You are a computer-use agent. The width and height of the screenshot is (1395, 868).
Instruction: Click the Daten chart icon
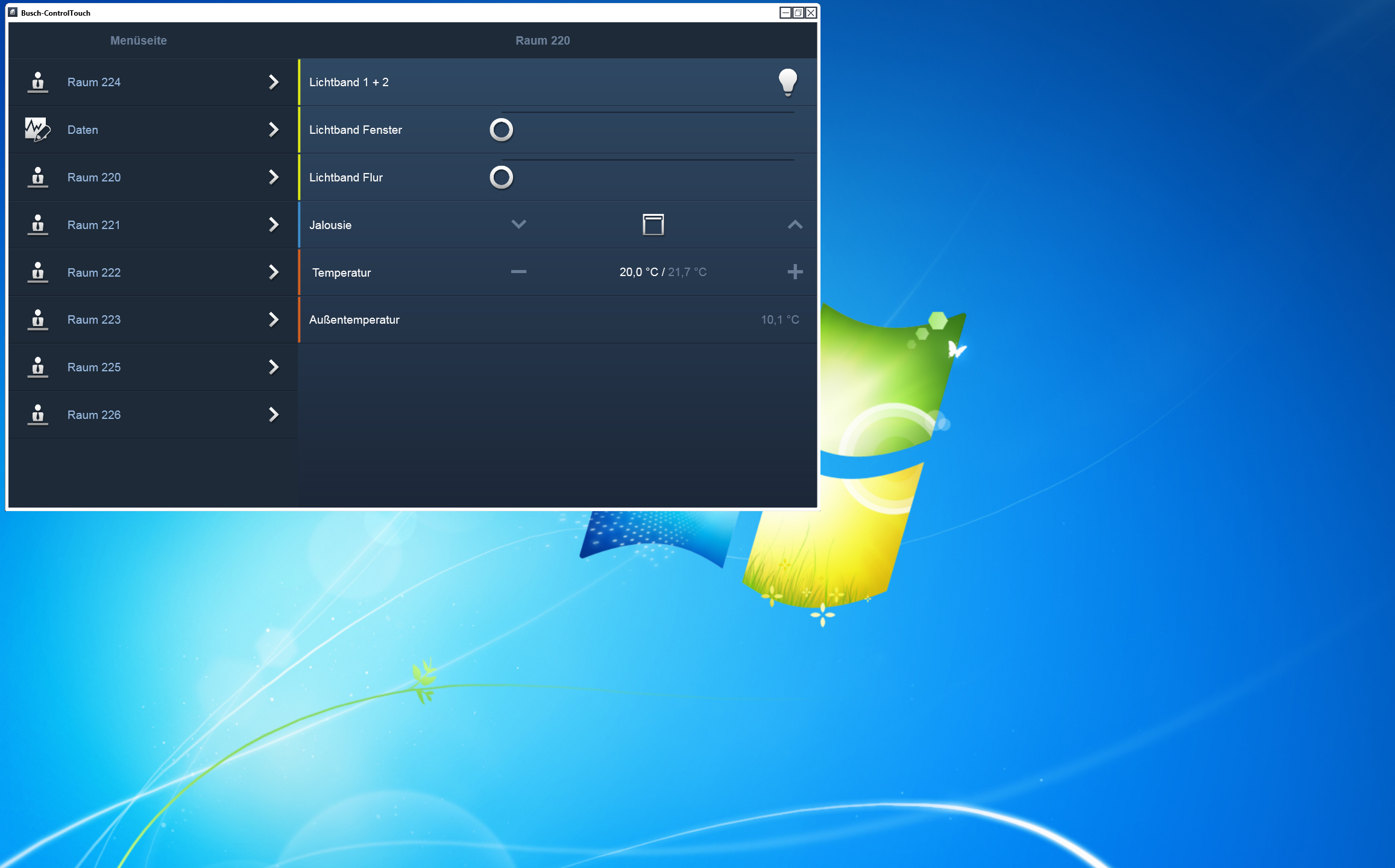37,130
